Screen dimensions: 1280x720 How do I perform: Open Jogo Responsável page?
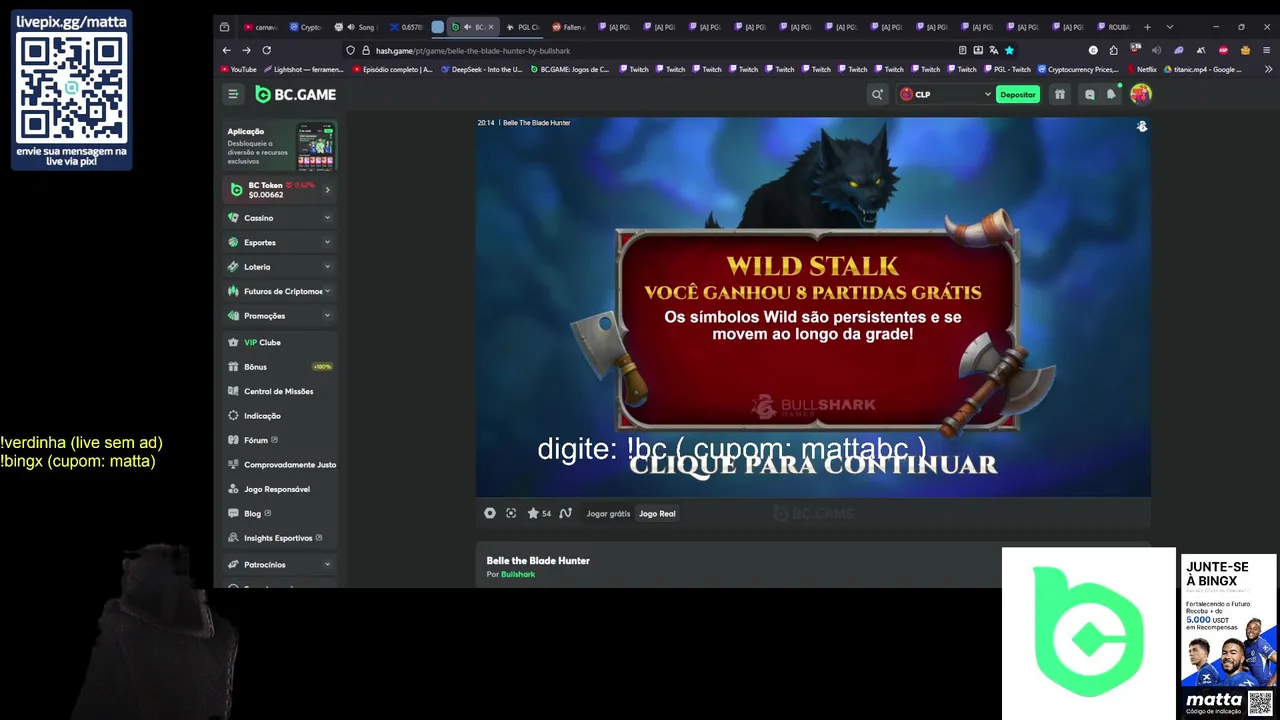pos(281,489)
